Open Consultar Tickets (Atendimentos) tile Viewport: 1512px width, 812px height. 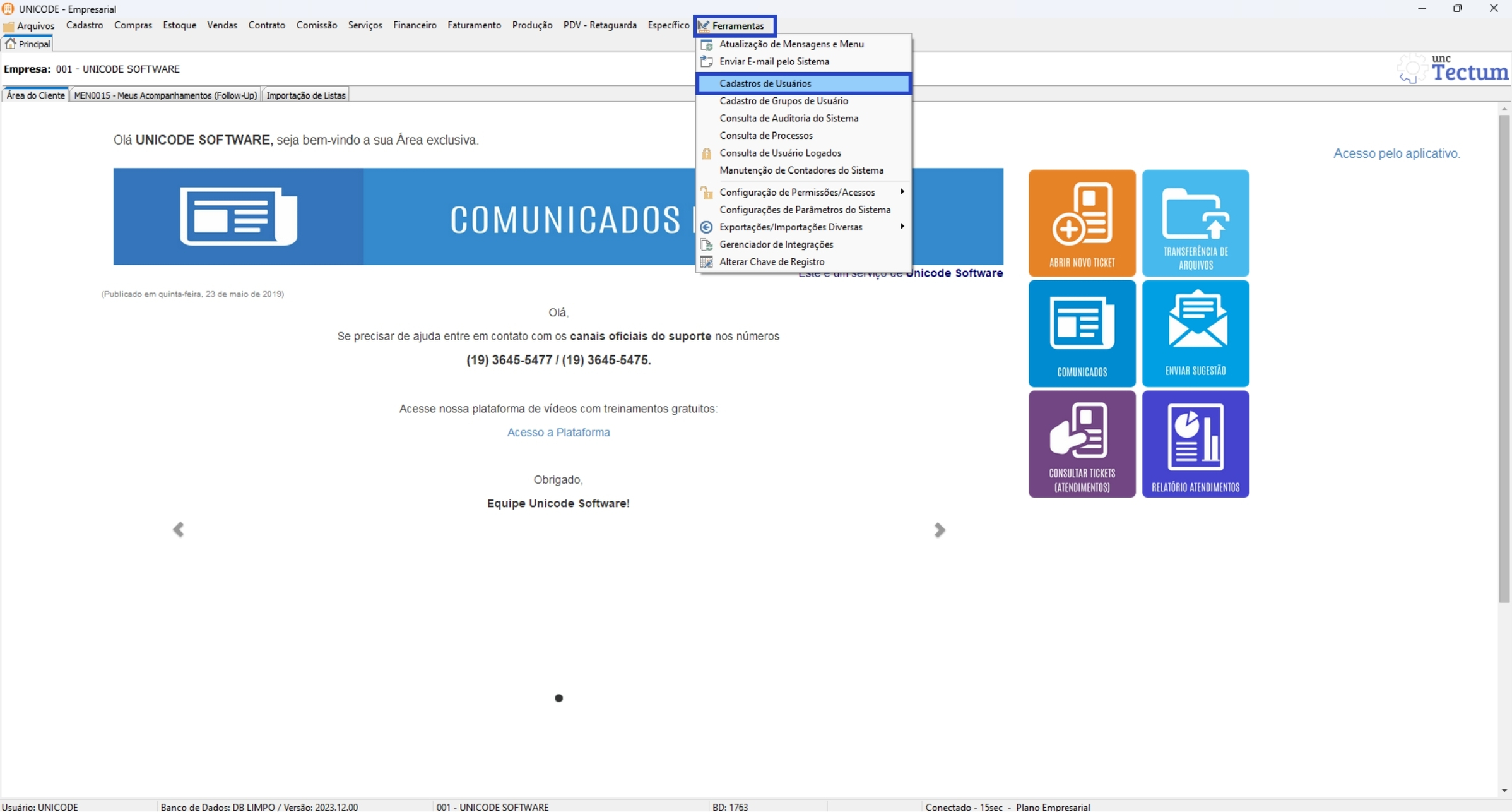1082,444
